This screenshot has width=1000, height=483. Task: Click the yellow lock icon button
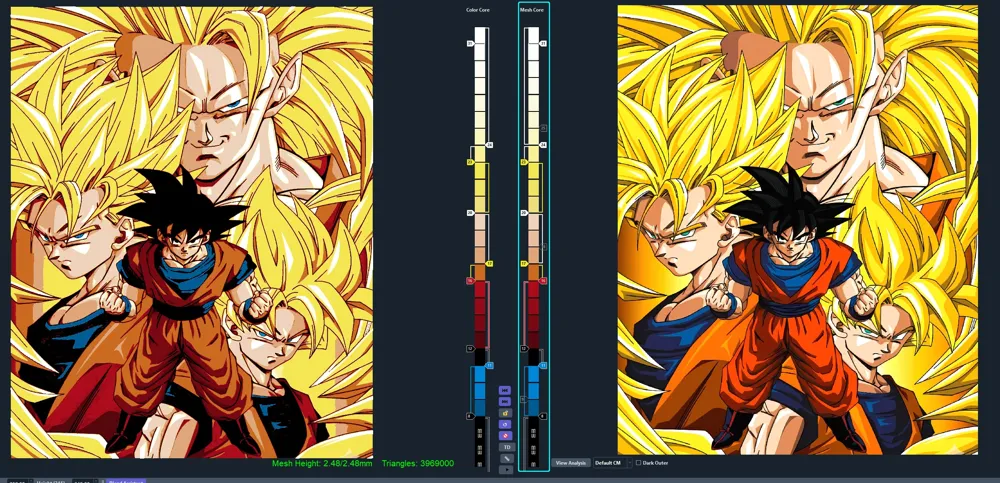[504, 413]
